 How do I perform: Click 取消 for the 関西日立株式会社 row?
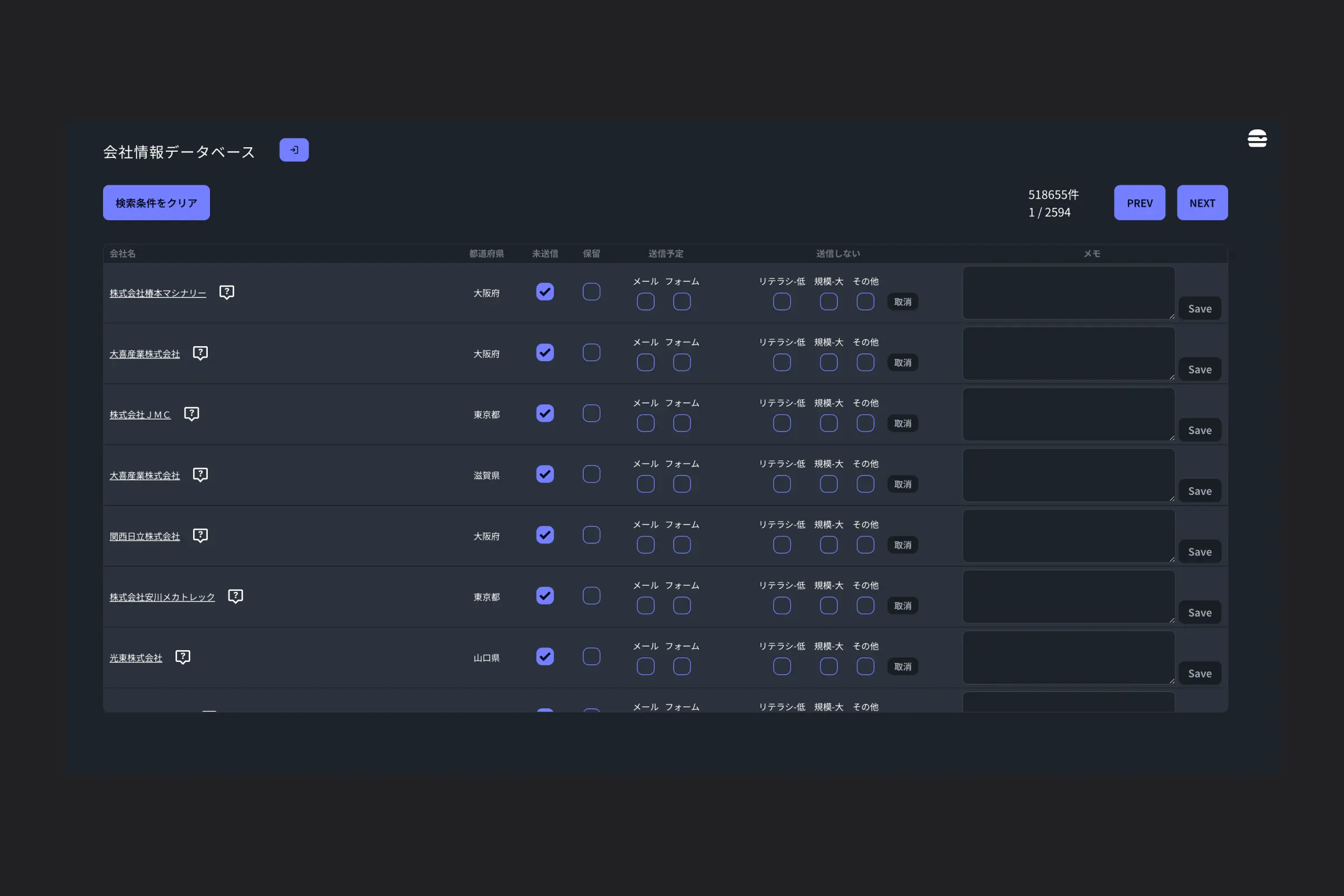[x=902, y=544]
